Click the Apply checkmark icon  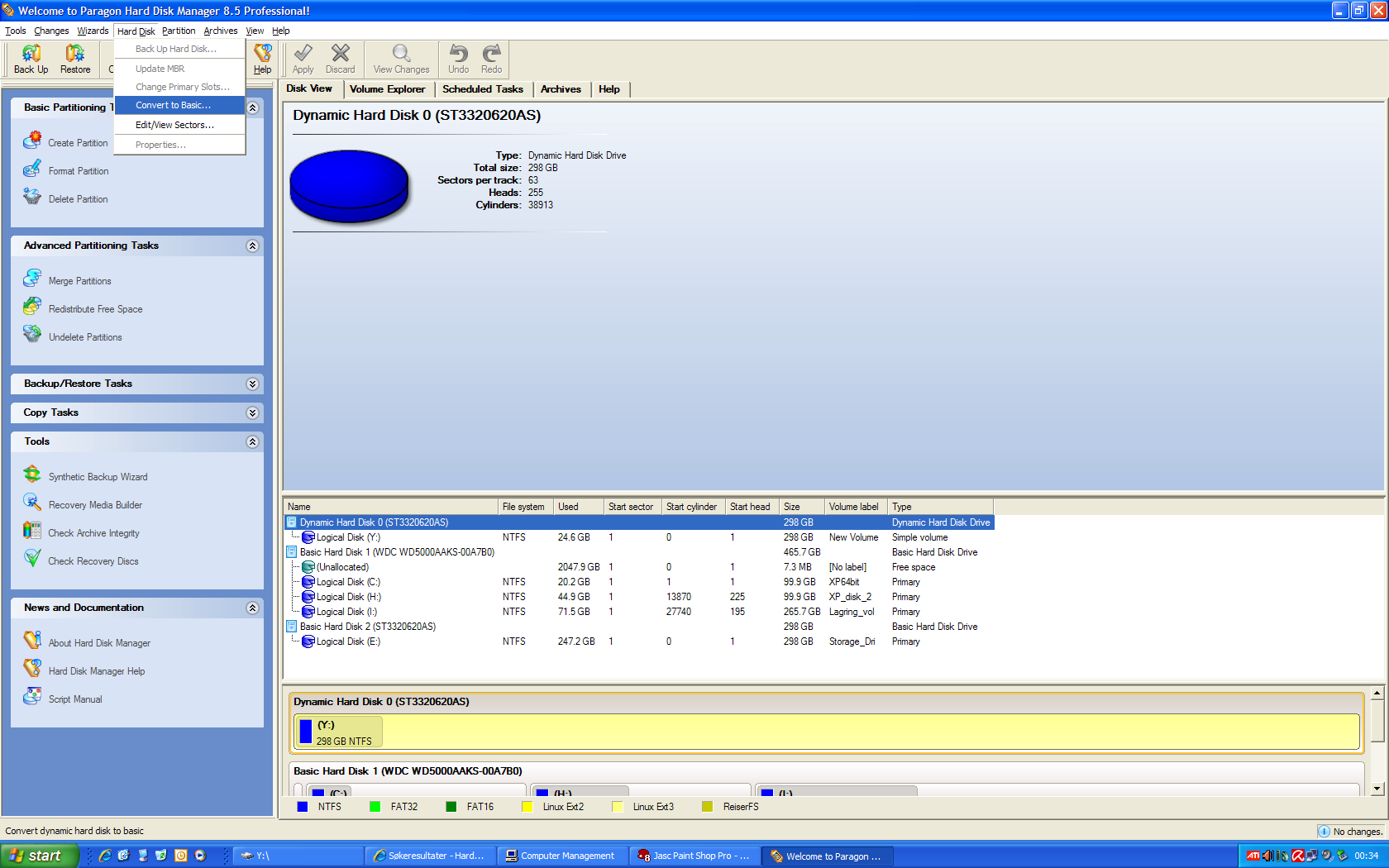pos(303,54)
